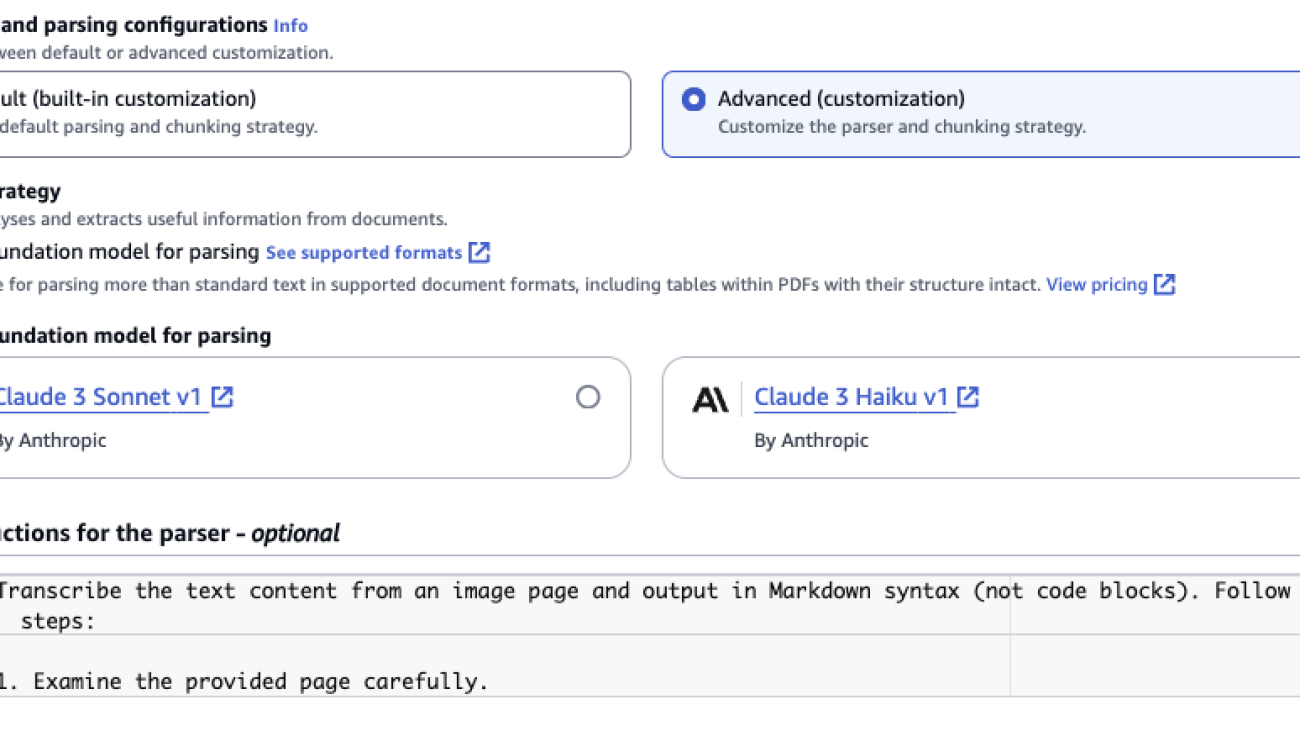The image size is (1300, 731).
Task: Click 'By Anthropic' under Claude 3 Sonnet
Action: (x=52, y=440)
